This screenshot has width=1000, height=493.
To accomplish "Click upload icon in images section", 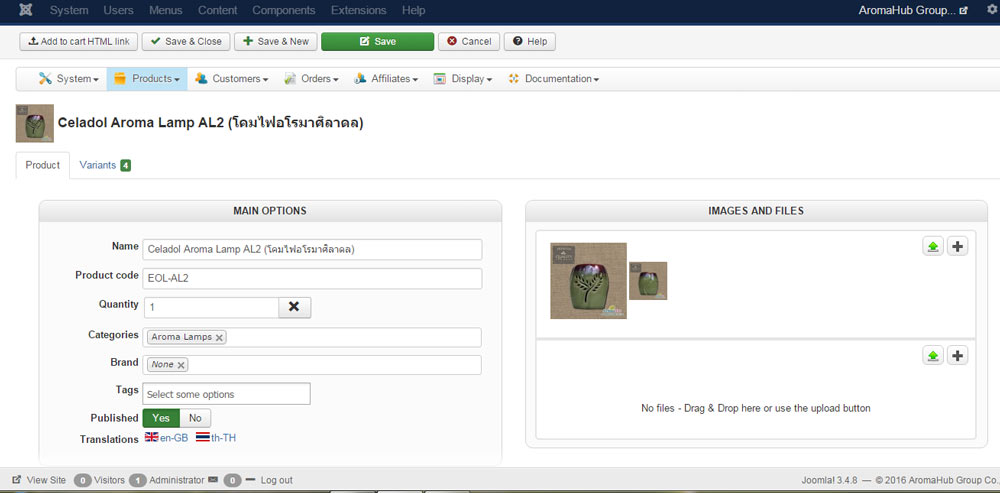I will (933, 246).
